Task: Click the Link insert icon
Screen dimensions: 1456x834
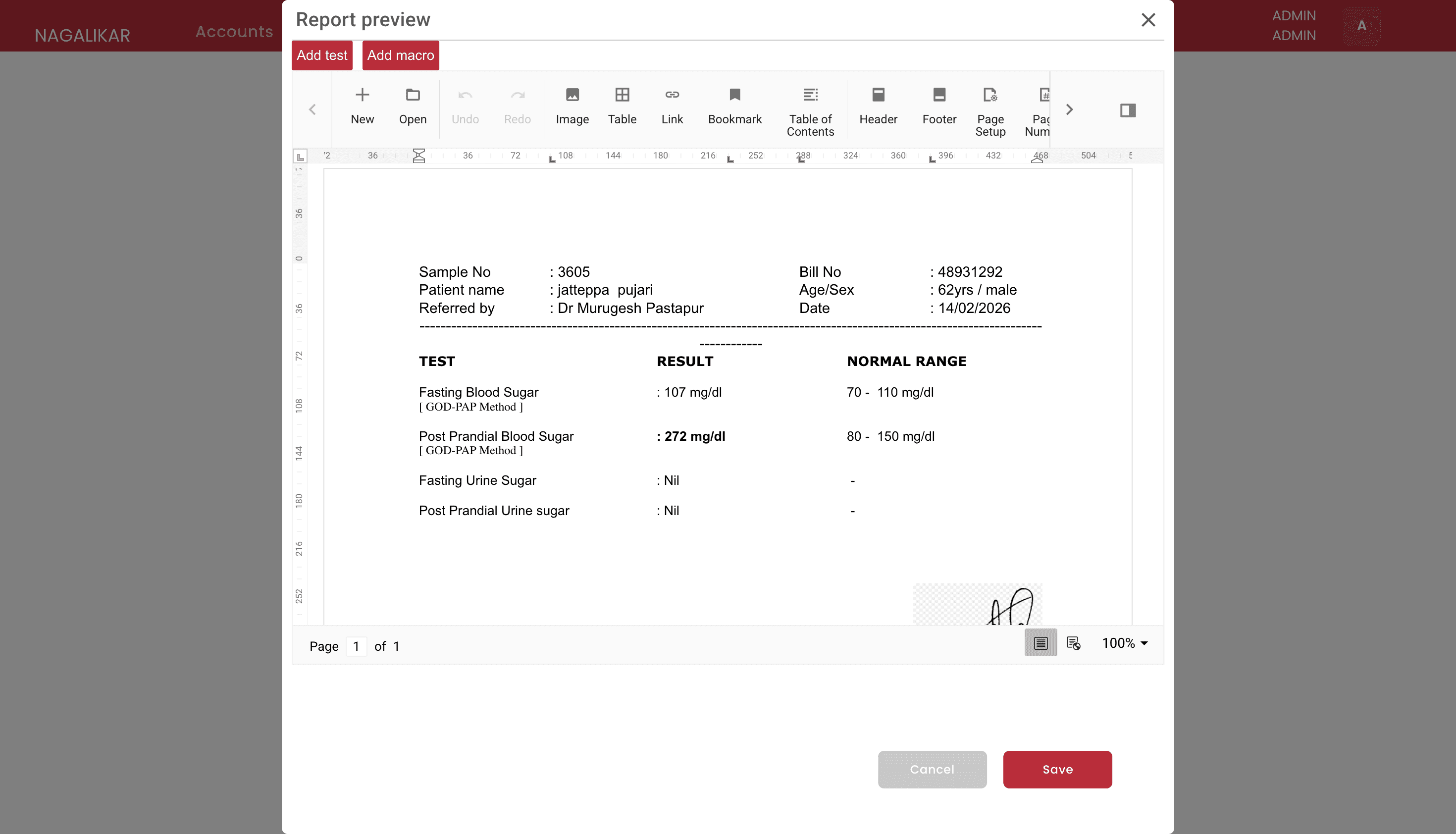Action: pyautogui.click(x=672, y=95)
